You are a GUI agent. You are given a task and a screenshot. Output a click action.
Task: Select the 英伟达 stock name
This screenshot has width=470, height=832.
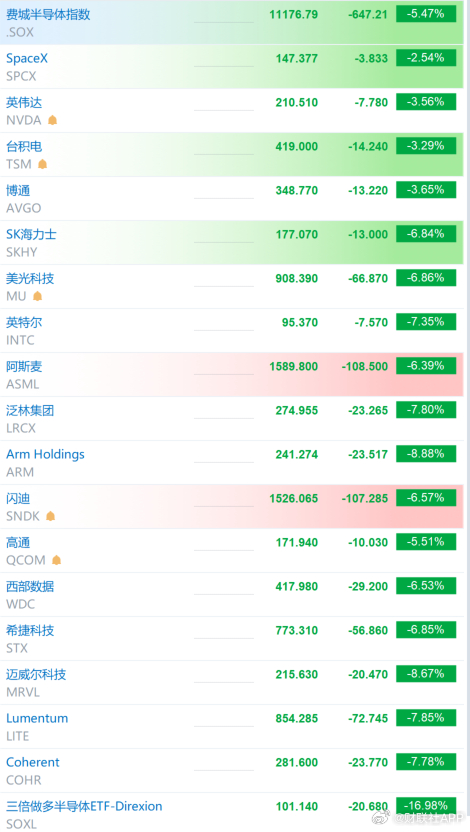point(24,102)
